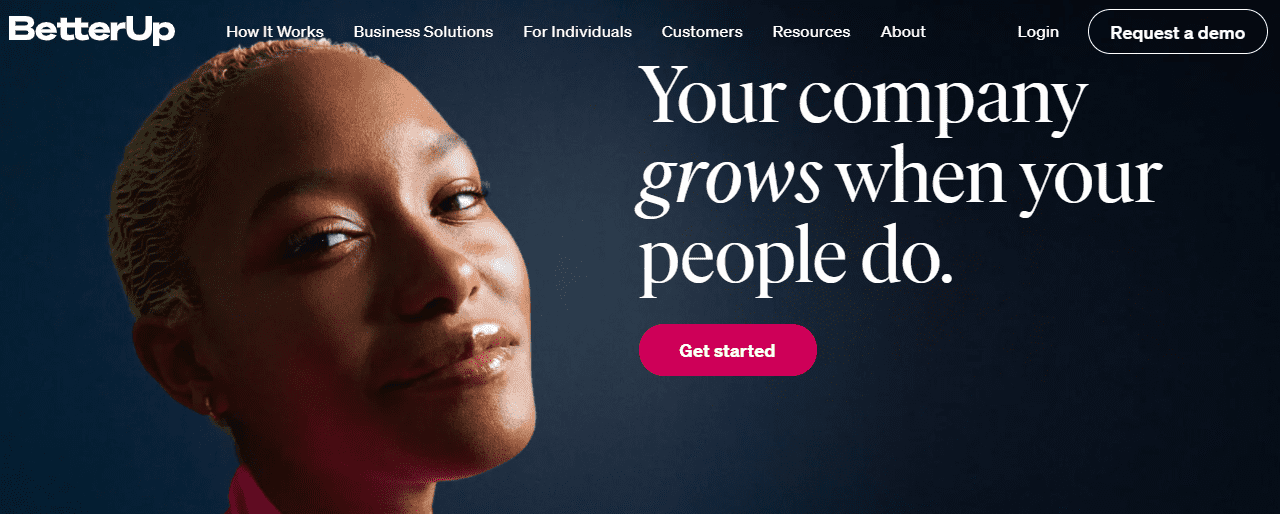Expand the Resources navigation menu
This screenshot has height=514, width=1280.
(x=811, y=32)
